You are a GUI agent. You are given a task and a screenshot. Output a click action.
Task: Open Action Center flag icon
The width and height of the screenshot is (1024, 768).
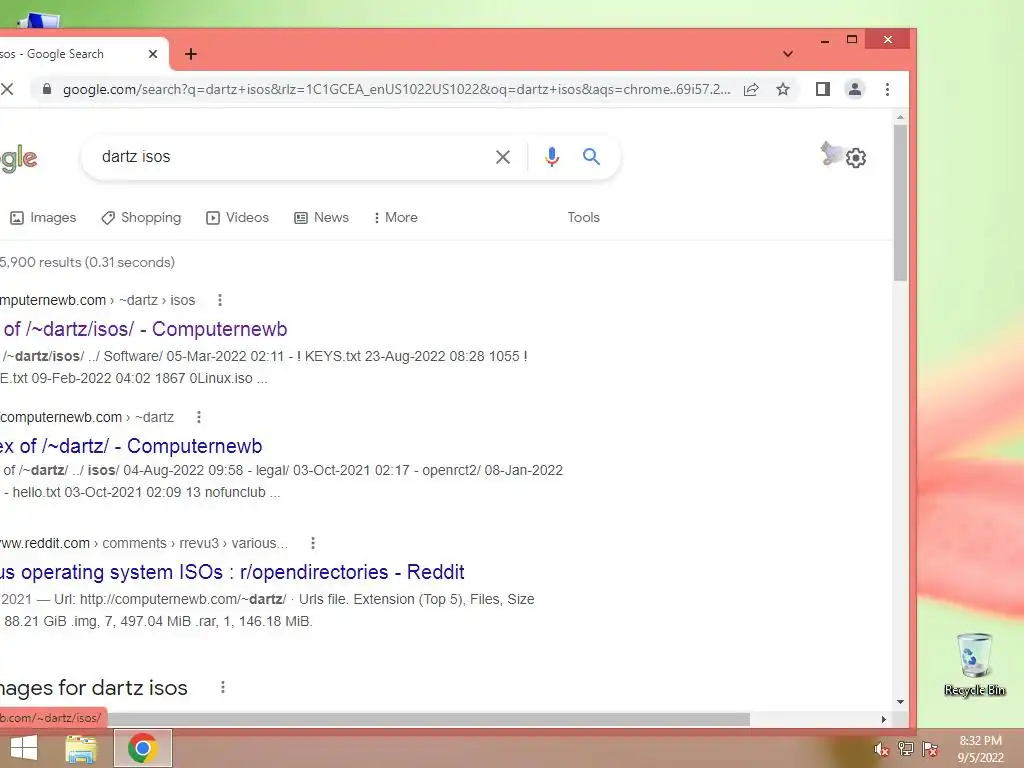click(x=930, y=749)
